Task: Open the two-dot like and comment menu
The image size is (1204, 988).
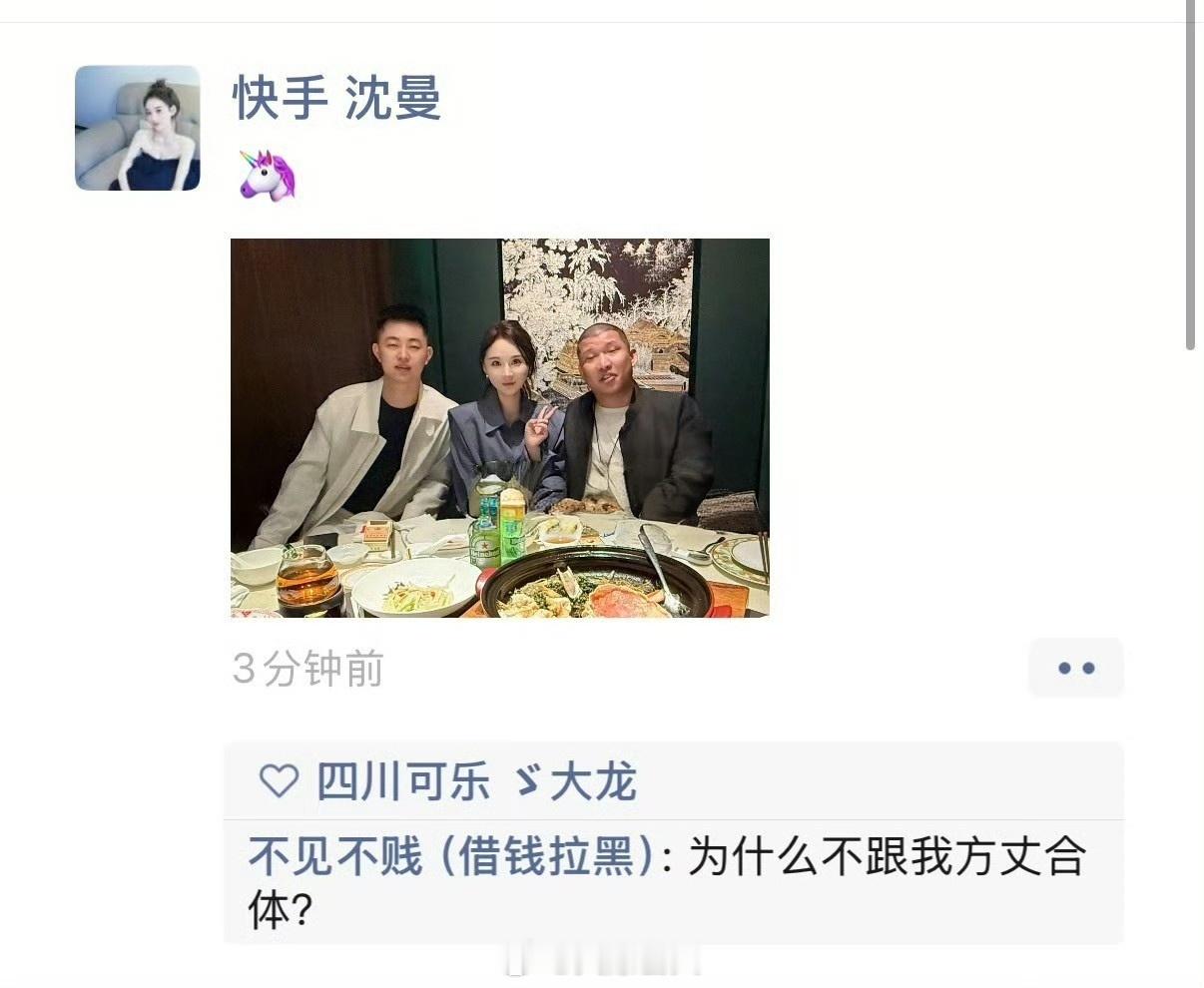Action: click(x=1076, y=668)
